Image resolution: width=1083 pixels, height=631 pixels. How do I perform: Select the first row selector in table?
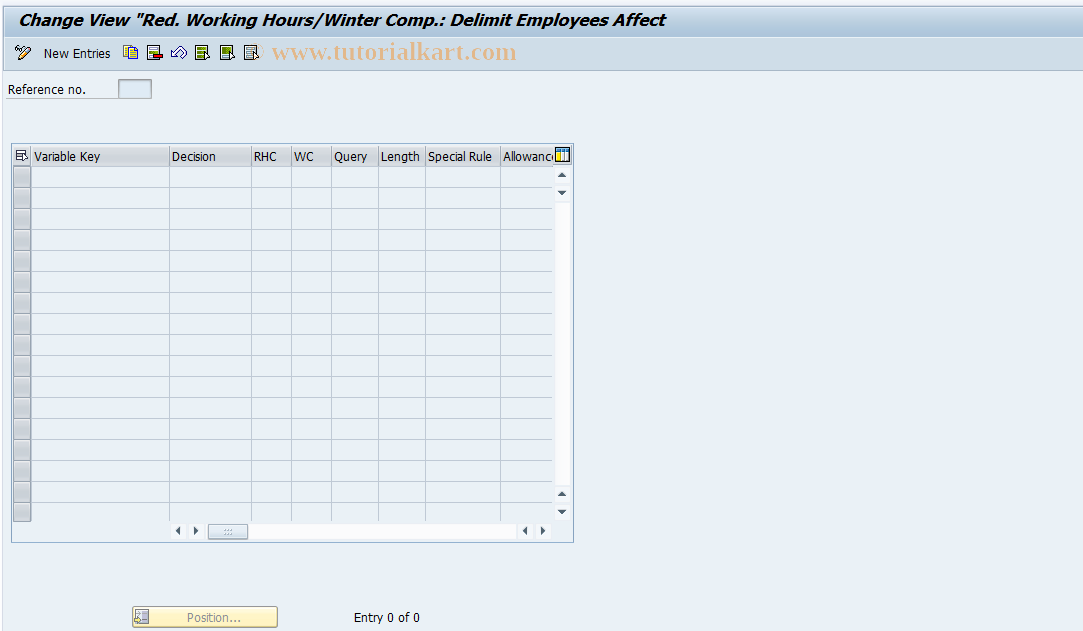tap(22, 177)
